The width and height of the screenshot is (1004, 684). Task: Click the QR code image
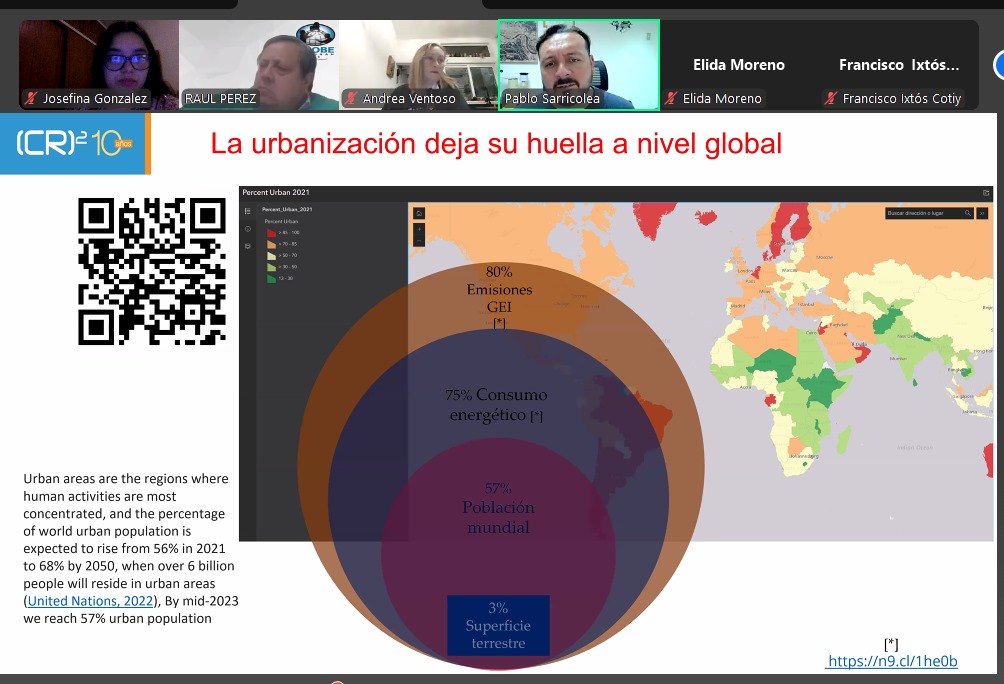(152, 271)
